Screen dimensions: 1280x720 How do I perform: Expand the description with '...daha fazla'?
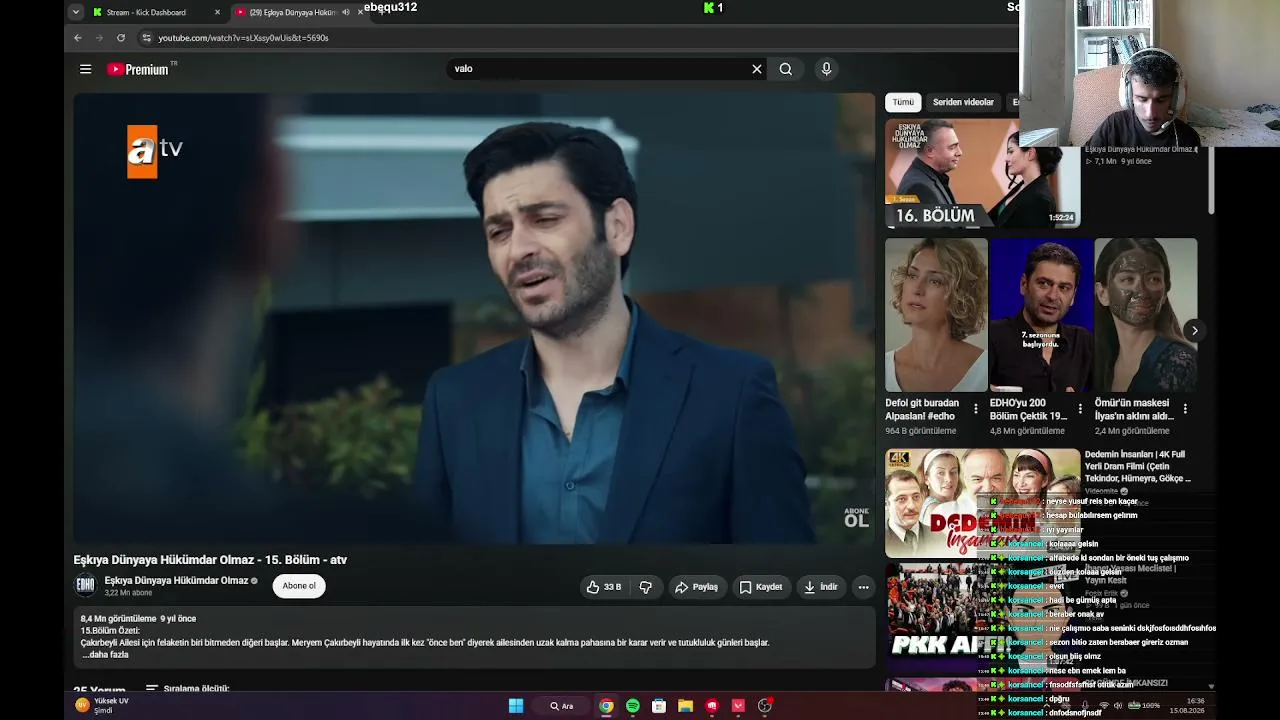[x=105, y=655]
